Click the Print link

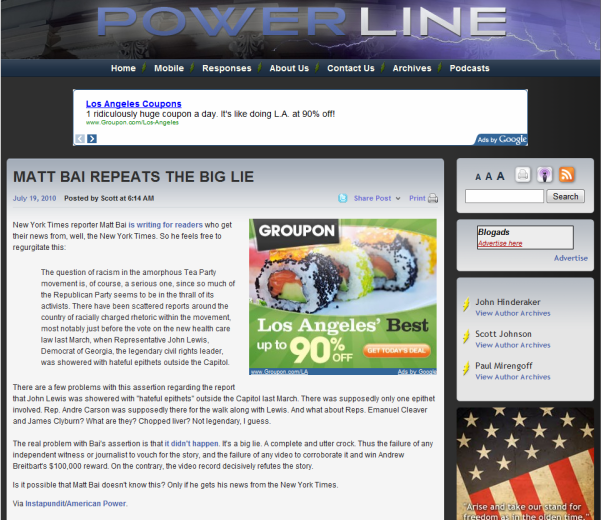pos(417,198)
